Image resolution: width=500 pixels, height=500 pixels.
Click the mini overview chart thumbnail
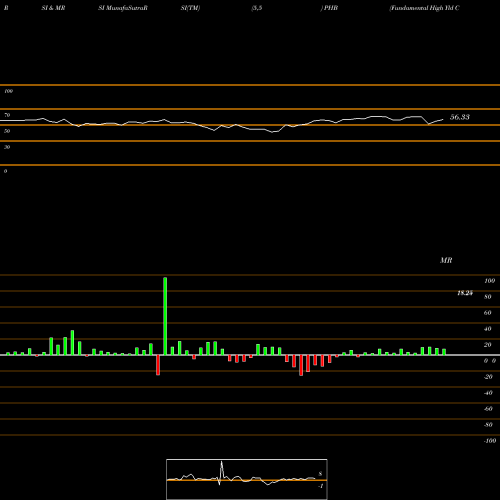point(247,479)
